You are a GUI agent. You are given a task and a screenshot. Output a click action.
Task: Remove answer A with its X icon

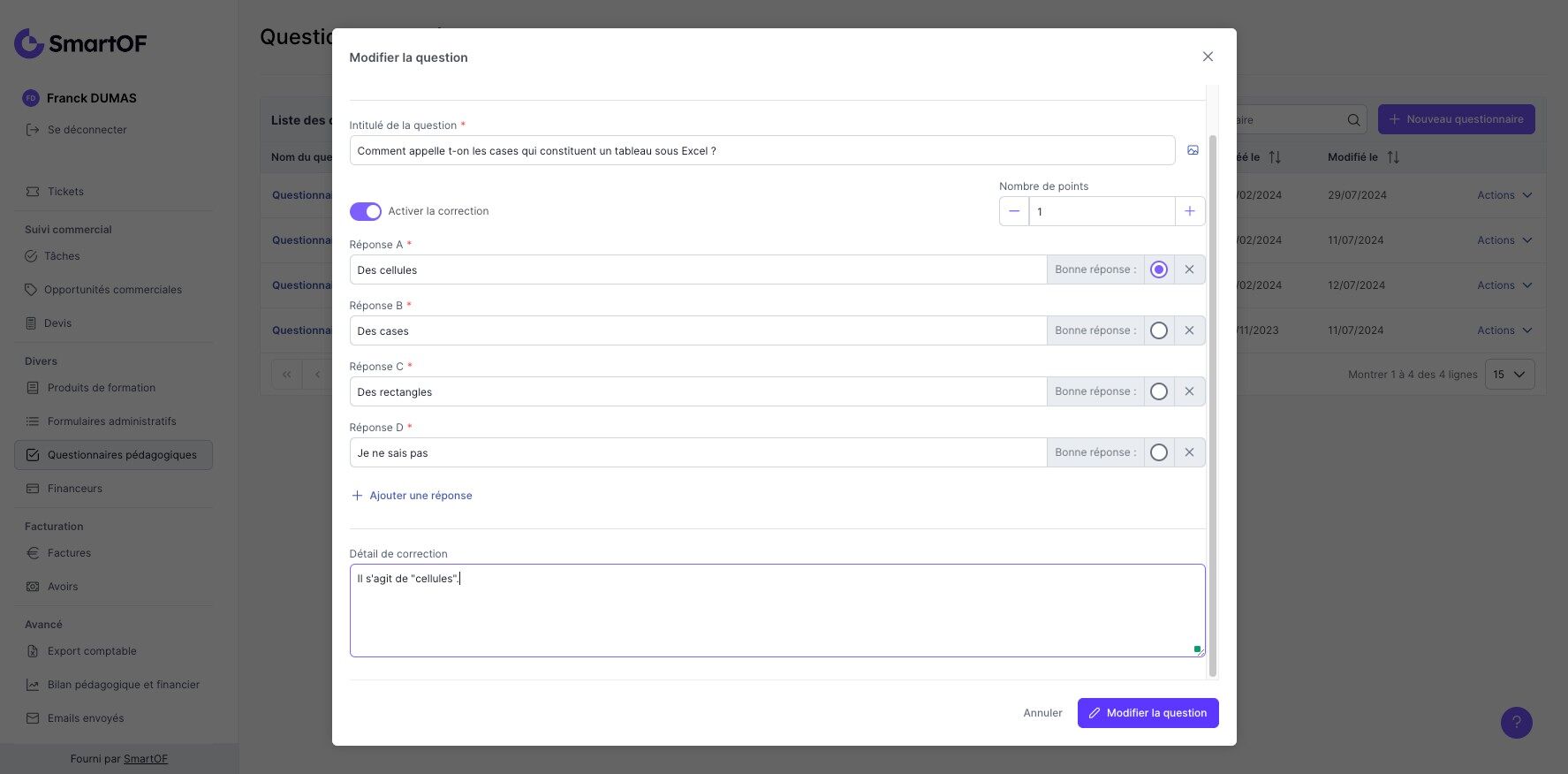[x=1189, y=269]
